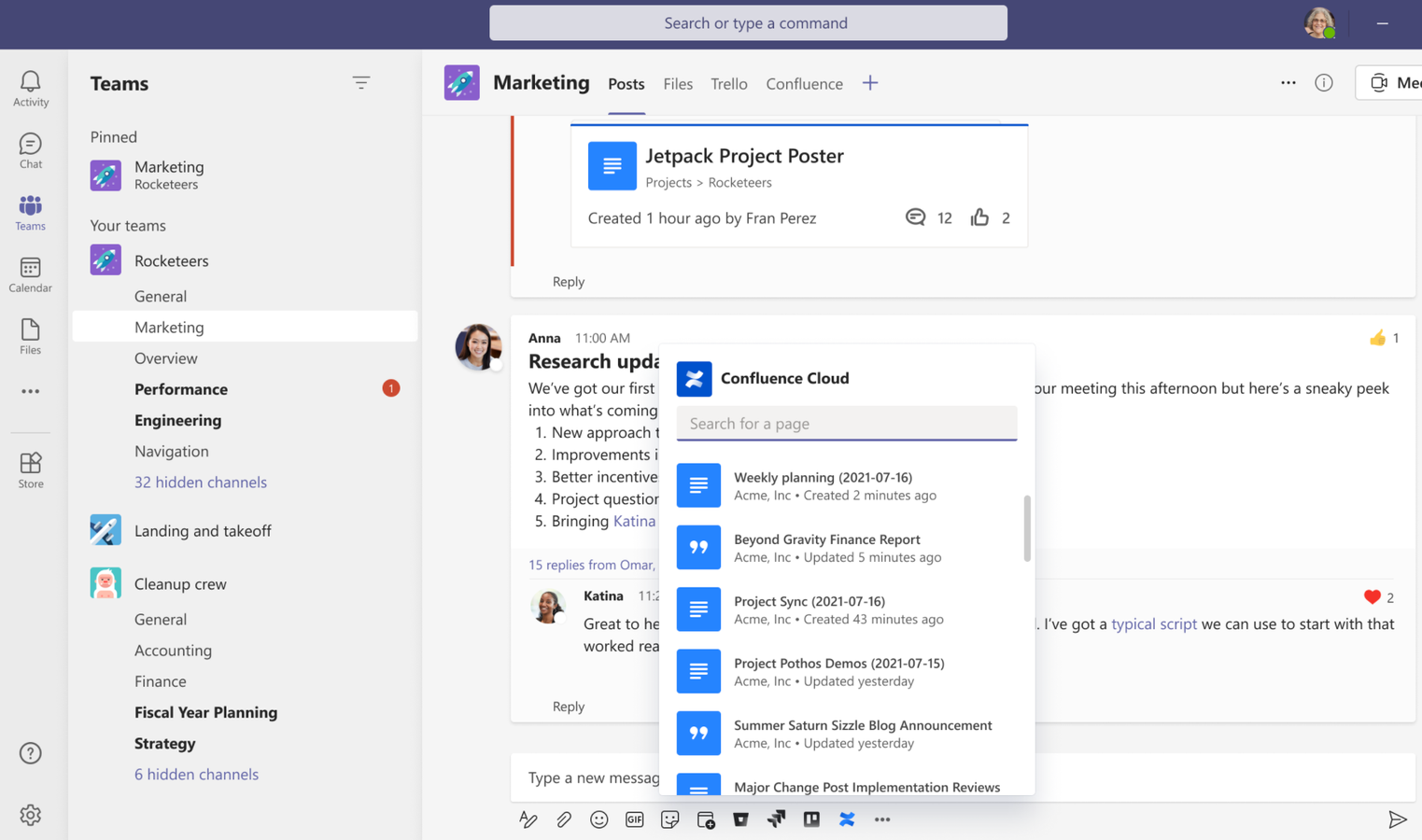1422x840 pixels.
Task: Open Chat in the left rail
Action: 30,151
